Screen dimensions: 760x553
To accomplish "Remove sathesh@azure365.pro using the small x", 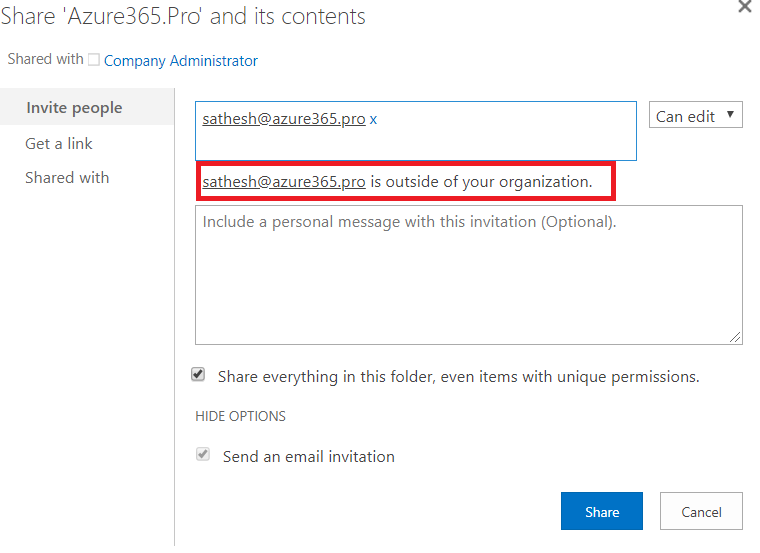I will coord(374,119).
